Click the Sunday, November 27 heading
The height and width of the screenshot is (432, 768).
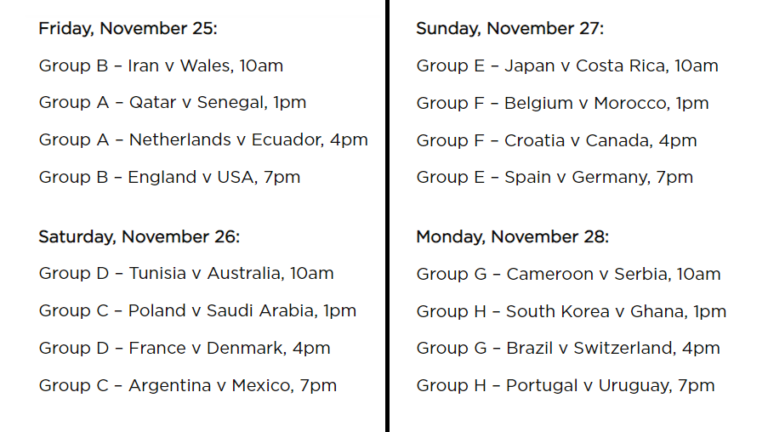coord(510,29)
